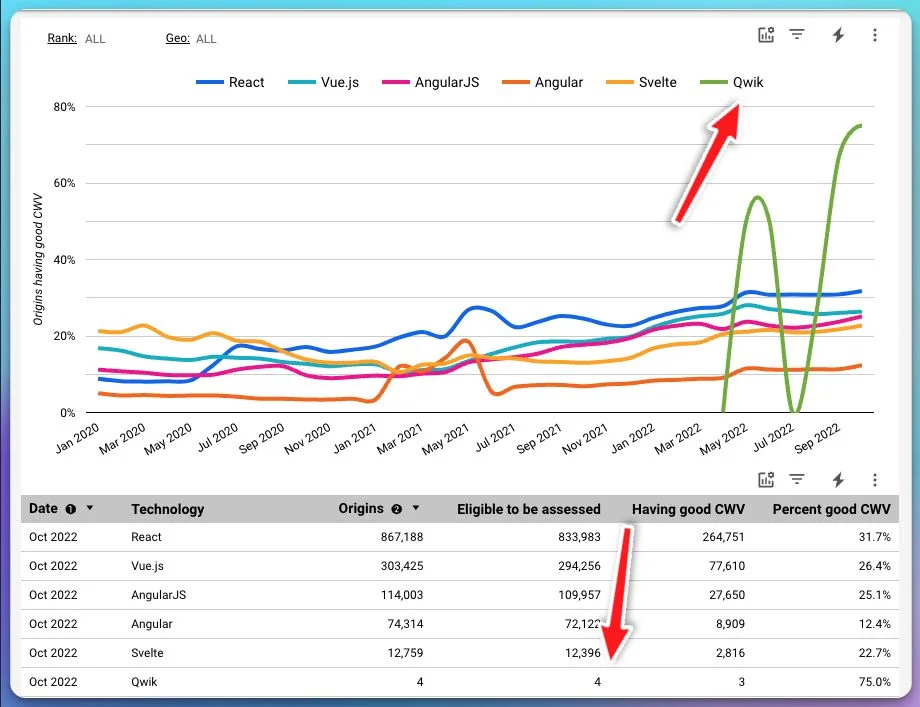The width and height of the screenshot is (920, 707).
Task: Toggle Vue.js series in the legend
Action: click(323, 82)
